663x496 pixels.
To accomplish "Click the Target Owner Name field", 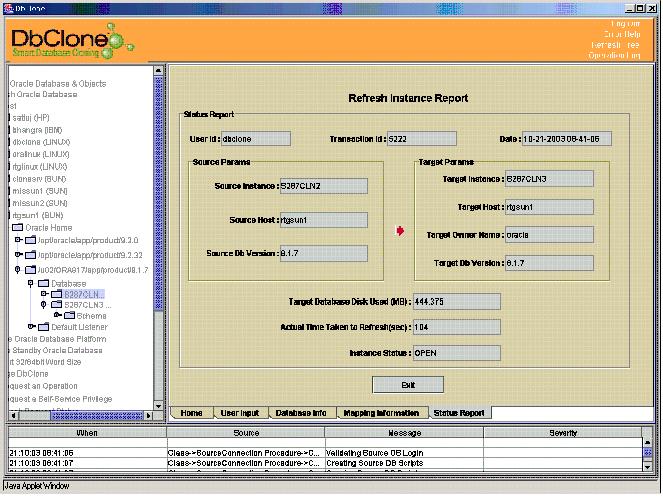I will (x=549, y=235).
